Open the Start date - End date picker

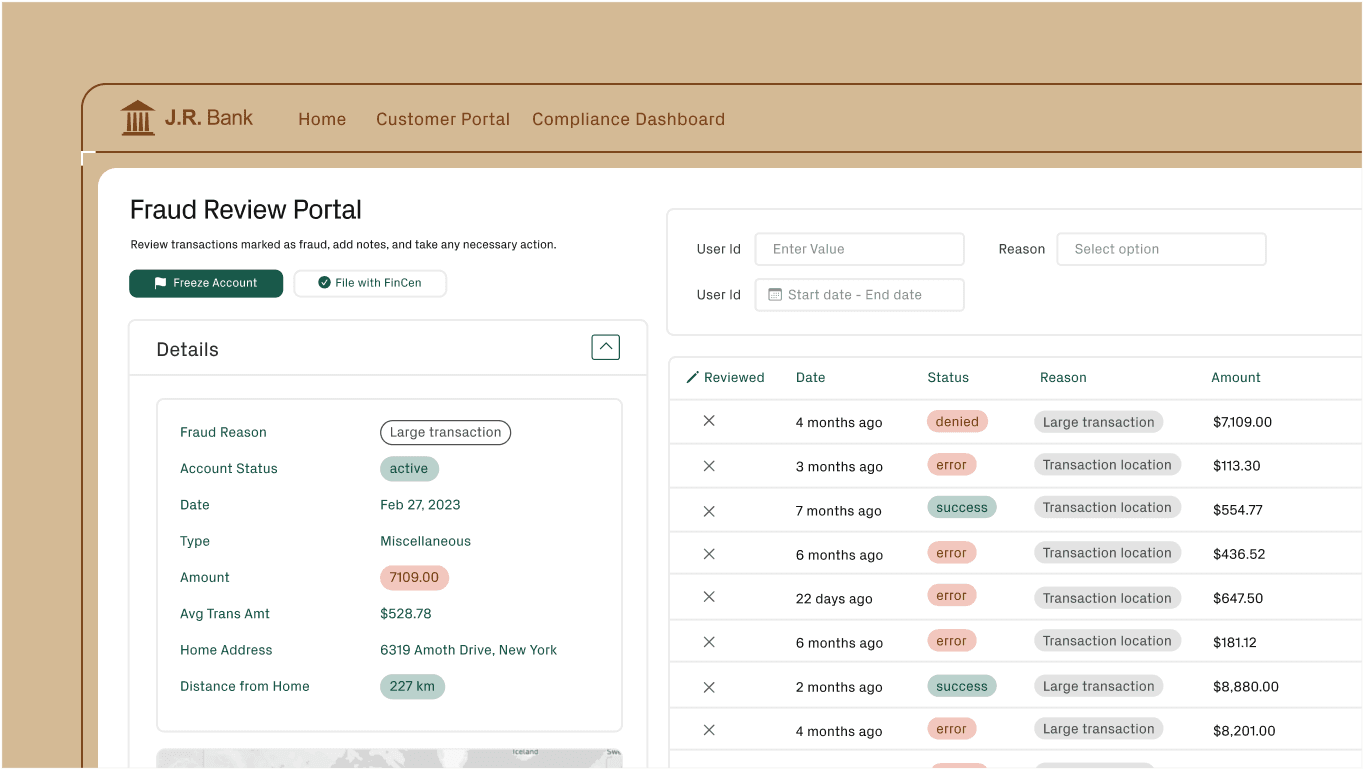859,294
